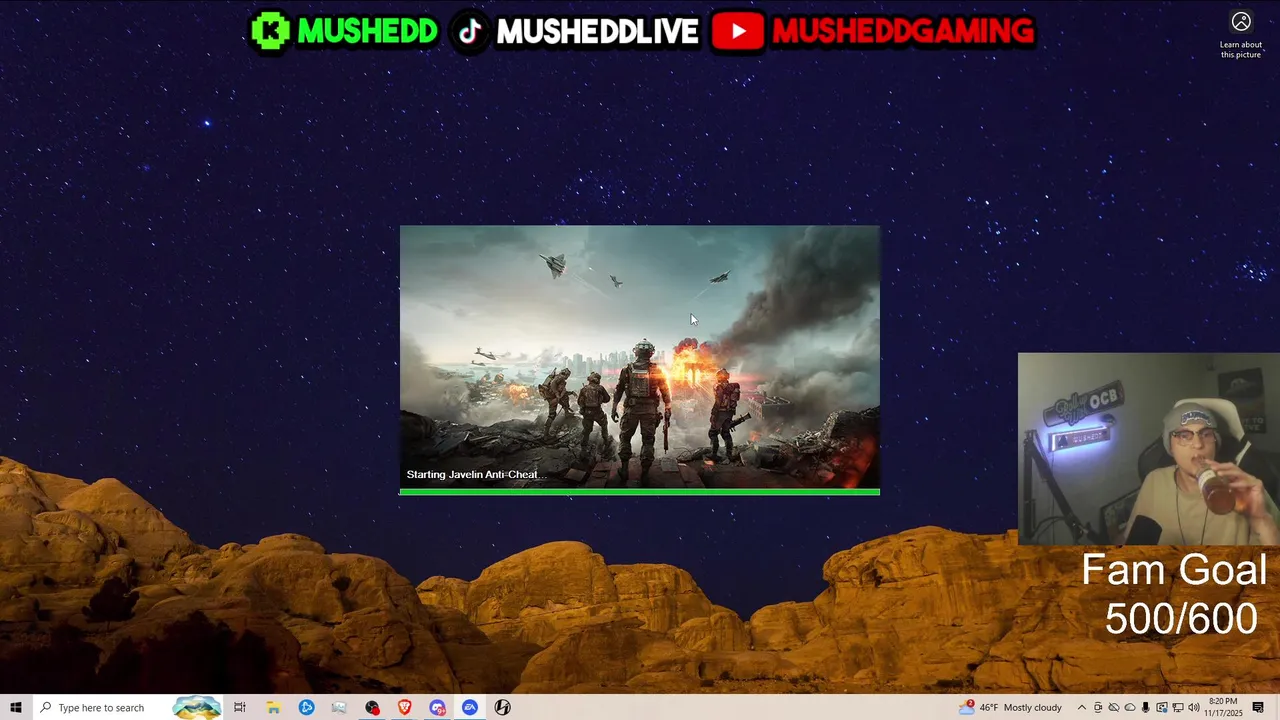Viewport: 1280px width, 720px height.
Task: Open network settings tray icon
Action: click(x=1178, y=707)
